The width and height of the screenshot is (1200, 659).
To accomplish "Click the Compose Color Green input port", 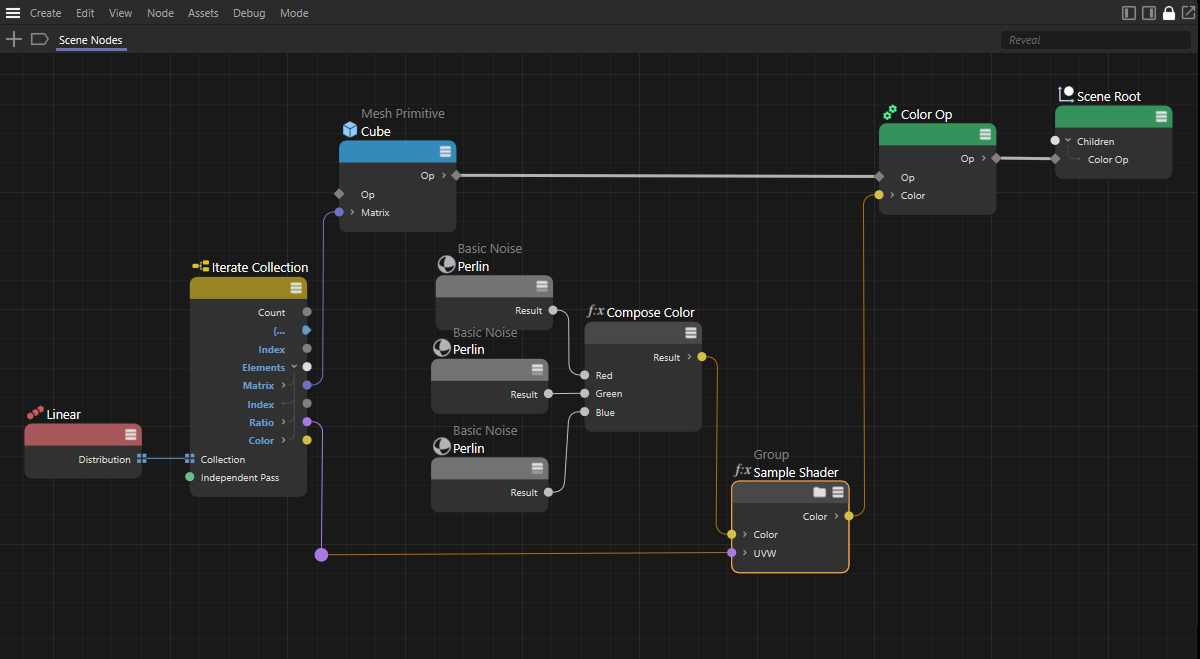I will (585, 393).
